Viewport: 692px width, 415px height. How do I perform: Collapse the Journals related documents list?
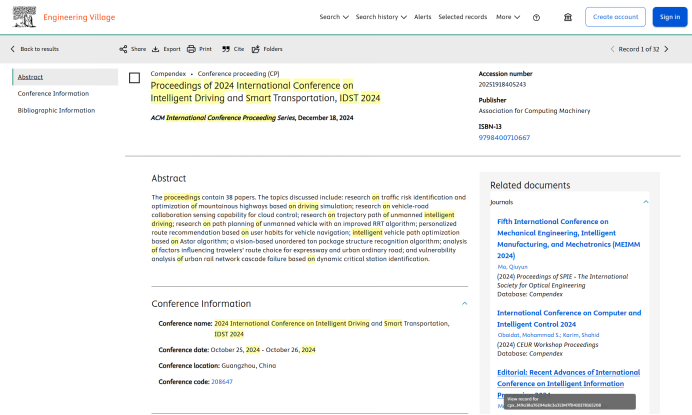click(x=646, y=201)
